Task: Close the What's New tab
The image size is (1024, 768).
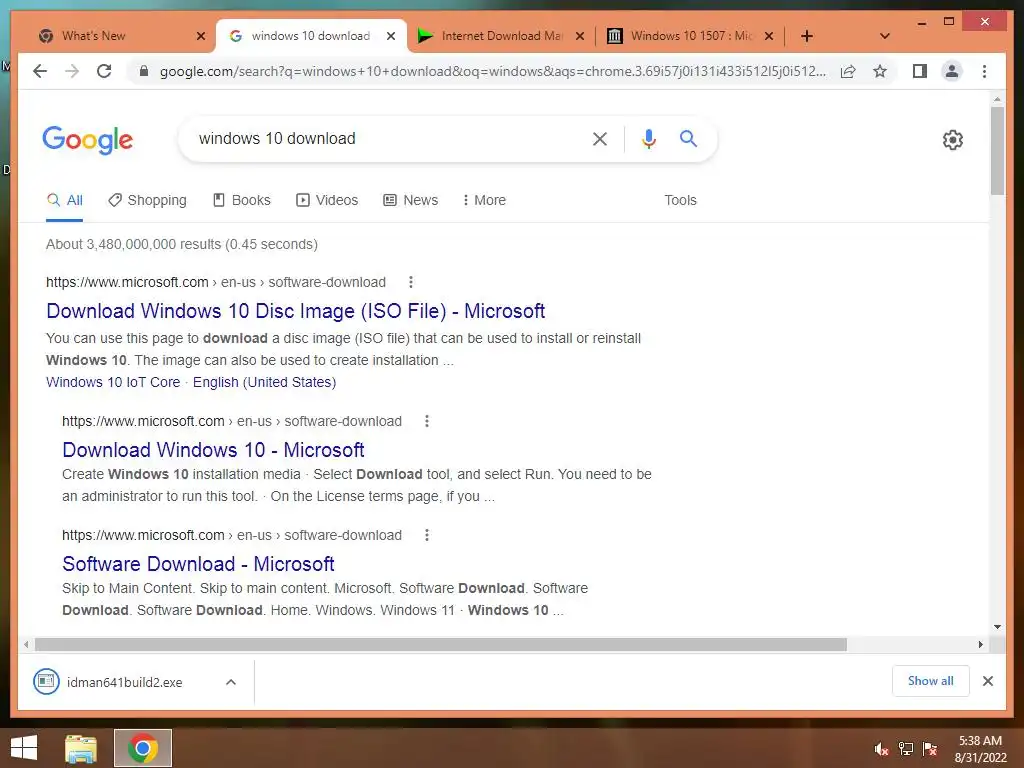Action: (201, 36)
